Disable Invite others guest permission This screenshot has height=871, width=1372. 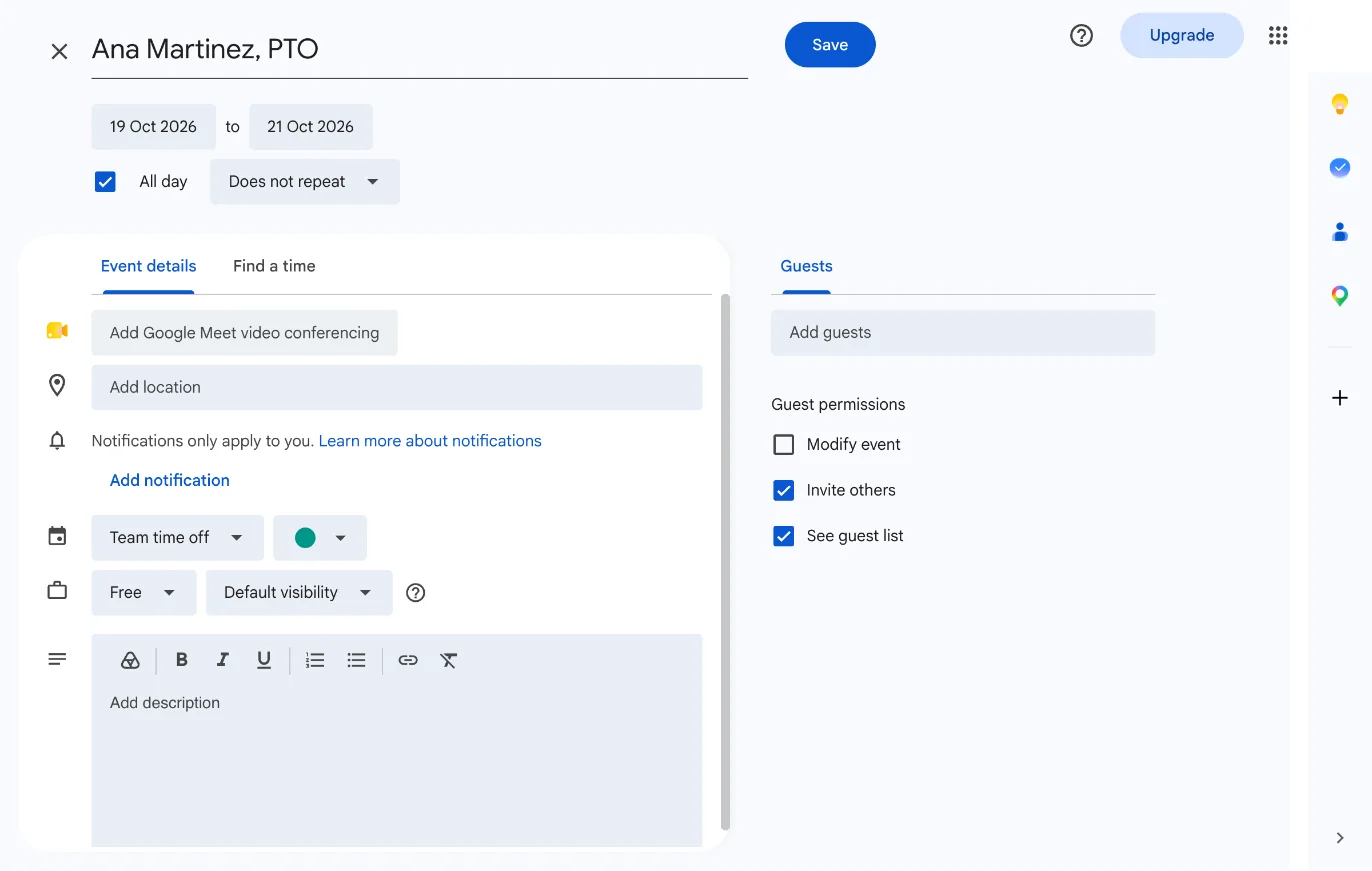[x=784, y=490]
